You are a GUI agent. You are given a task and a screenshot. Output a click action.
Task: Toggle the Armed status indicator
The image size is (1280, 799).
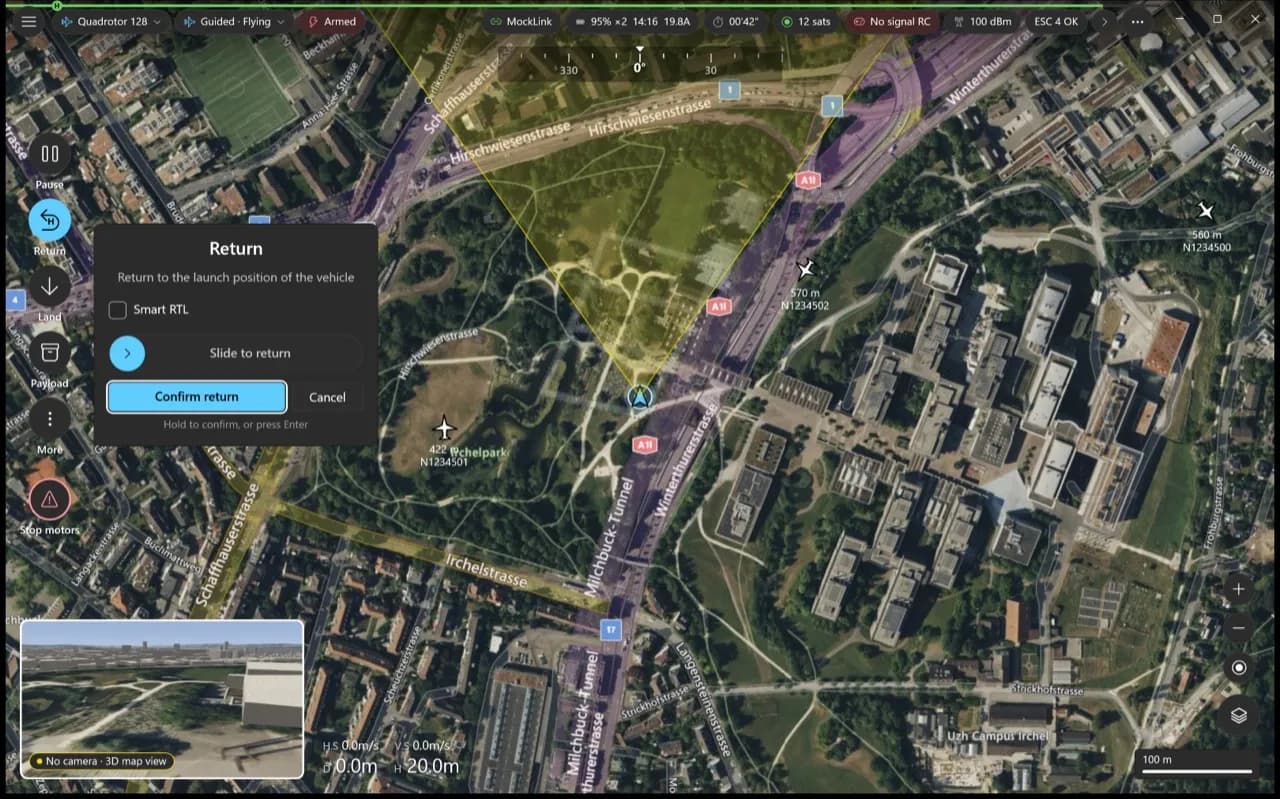pos(331,21)
